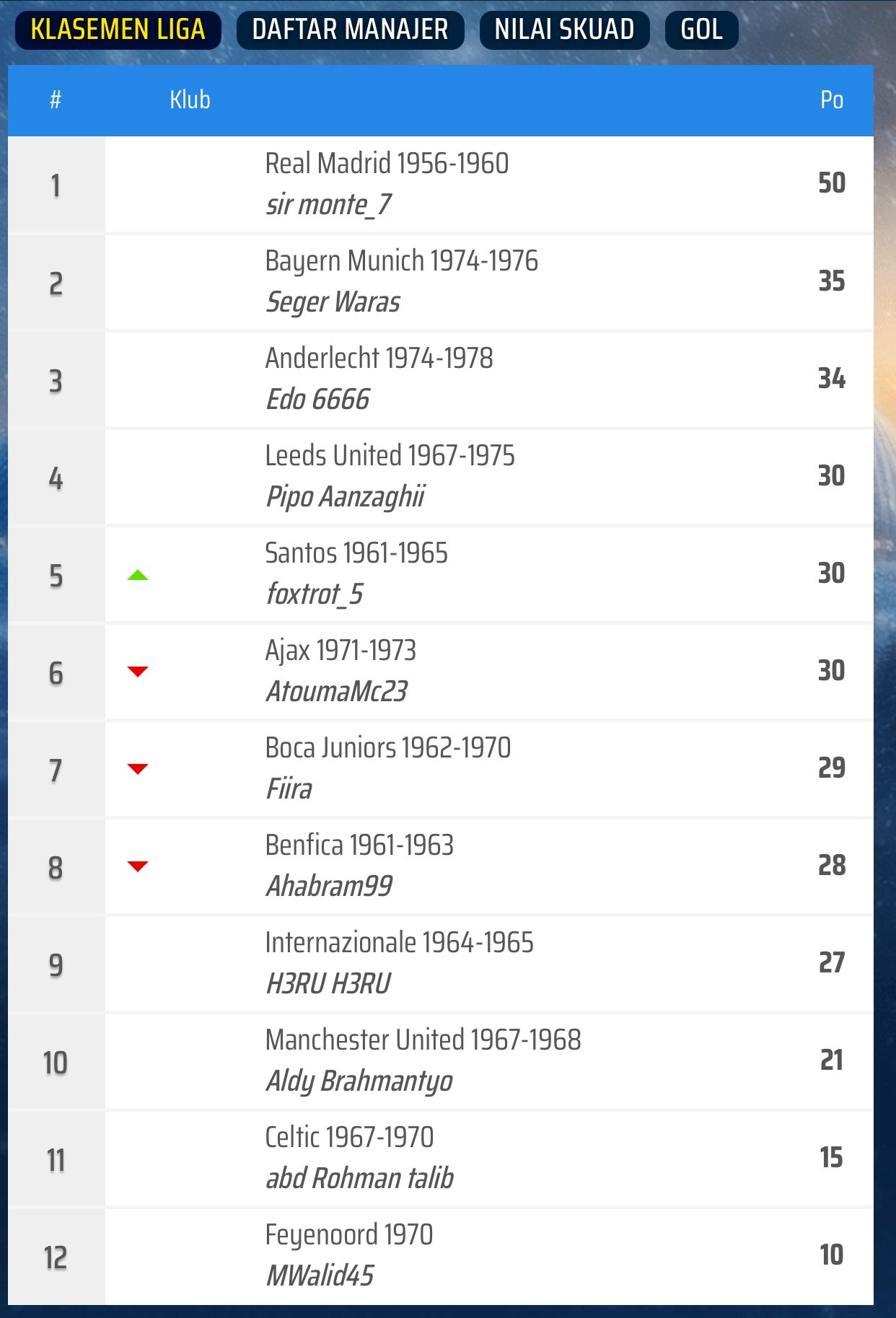Open Real Madrid 1956-1960 club page
The image size is (896, 1318).
(387, 164)
